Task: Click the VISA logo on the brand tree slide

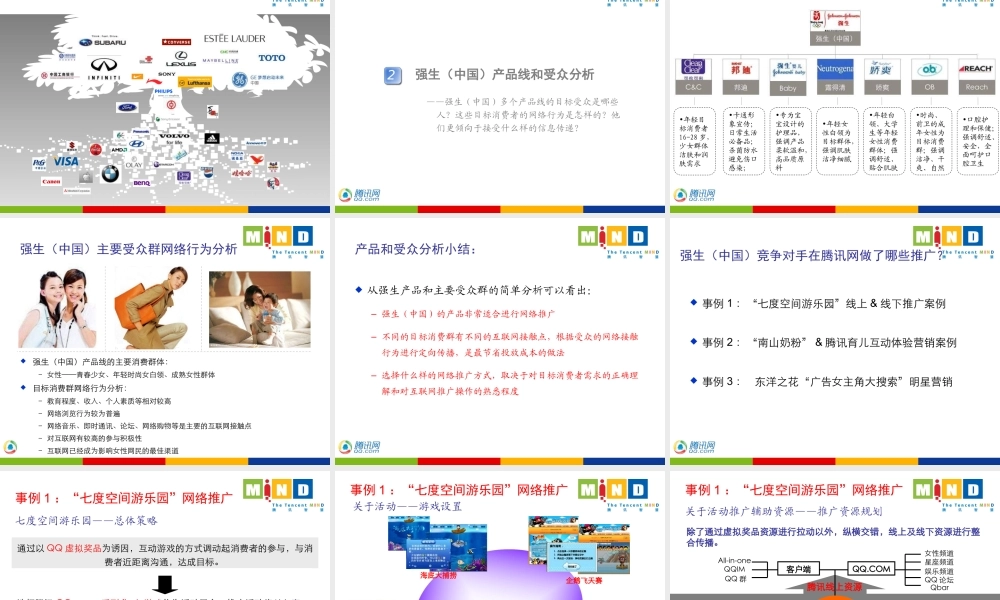Action: click(66, 161)
